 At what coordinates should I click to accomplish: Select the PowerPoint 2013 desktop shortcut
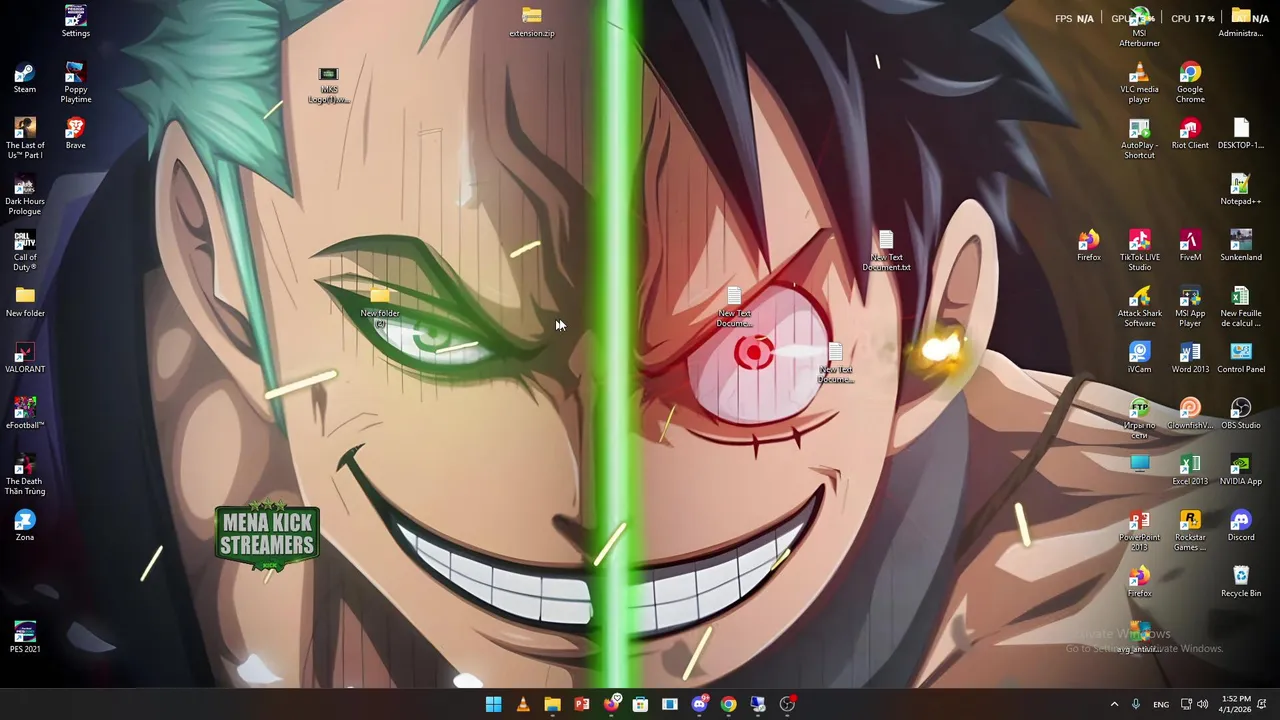[x=1139, y=531]
